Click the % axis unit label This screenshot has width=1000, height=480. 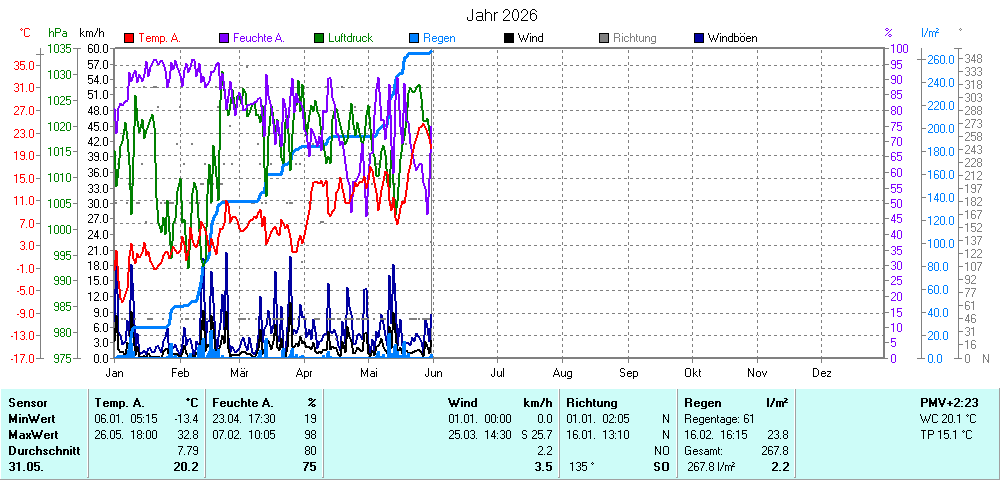point(889,33)
